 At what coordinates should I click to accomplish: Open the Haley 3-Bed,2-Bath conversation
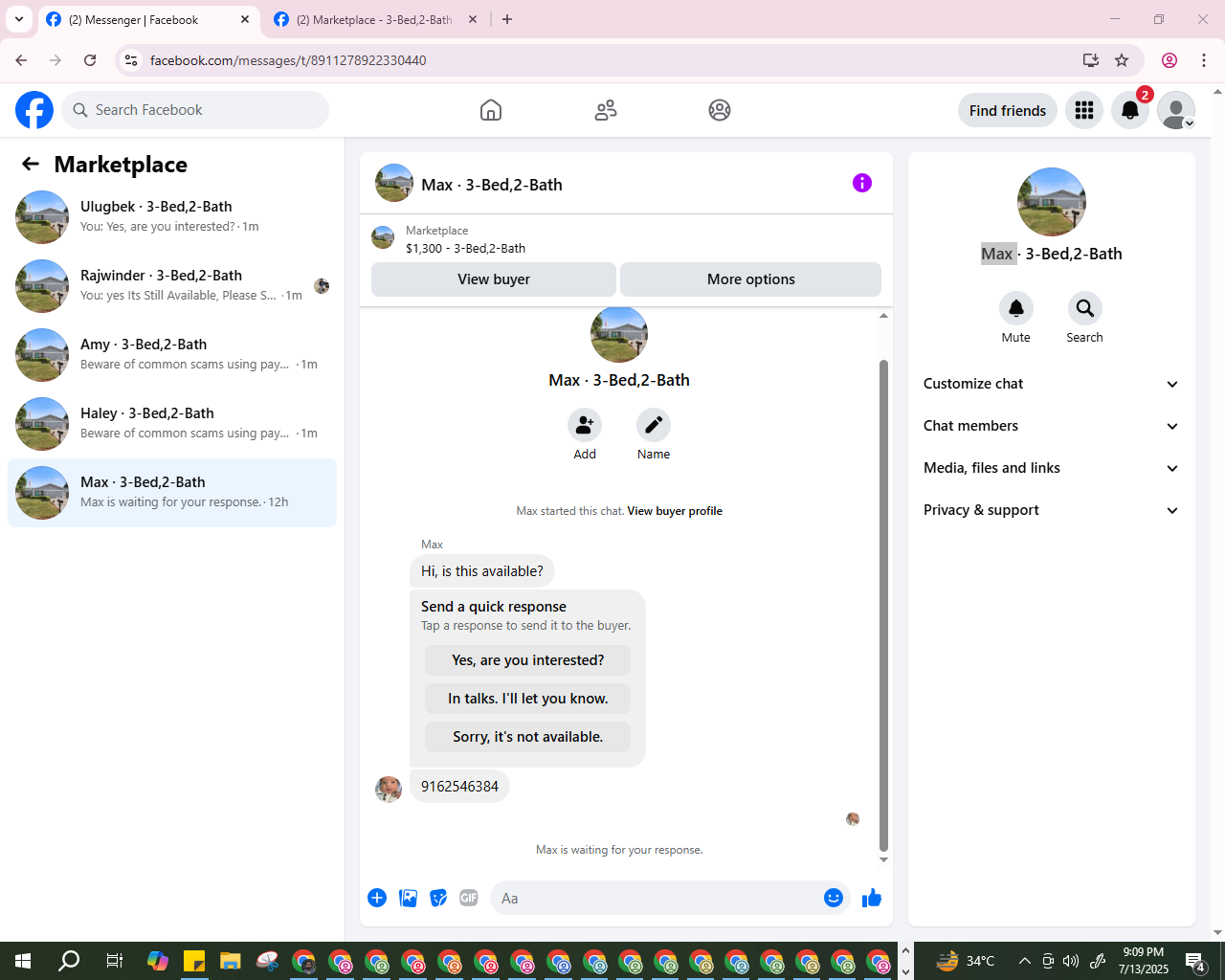click(172, 424)
